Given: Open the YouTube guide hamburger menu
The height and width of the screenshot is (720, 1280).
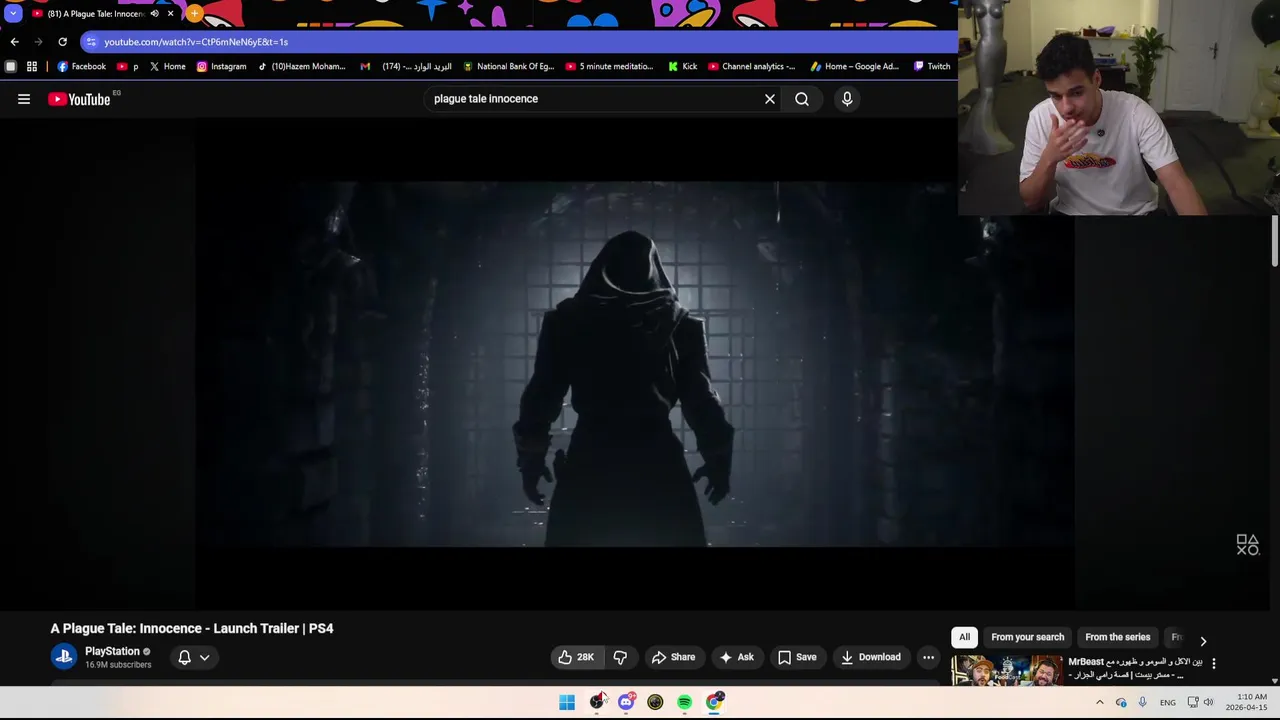Looking at the screenshot, I should (24, 99).
